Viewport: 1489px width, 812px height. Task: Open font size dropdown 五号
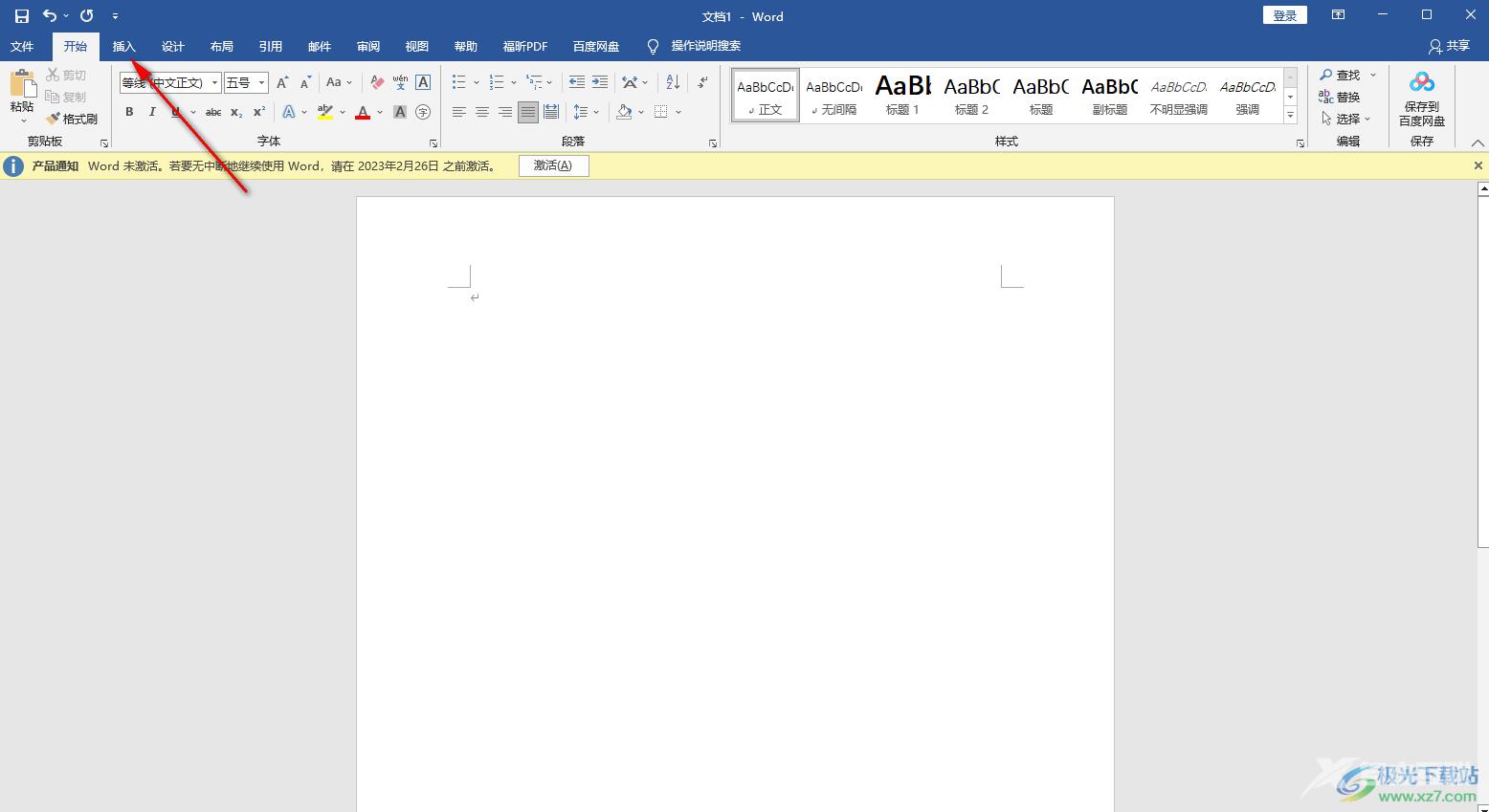(261, 83)
